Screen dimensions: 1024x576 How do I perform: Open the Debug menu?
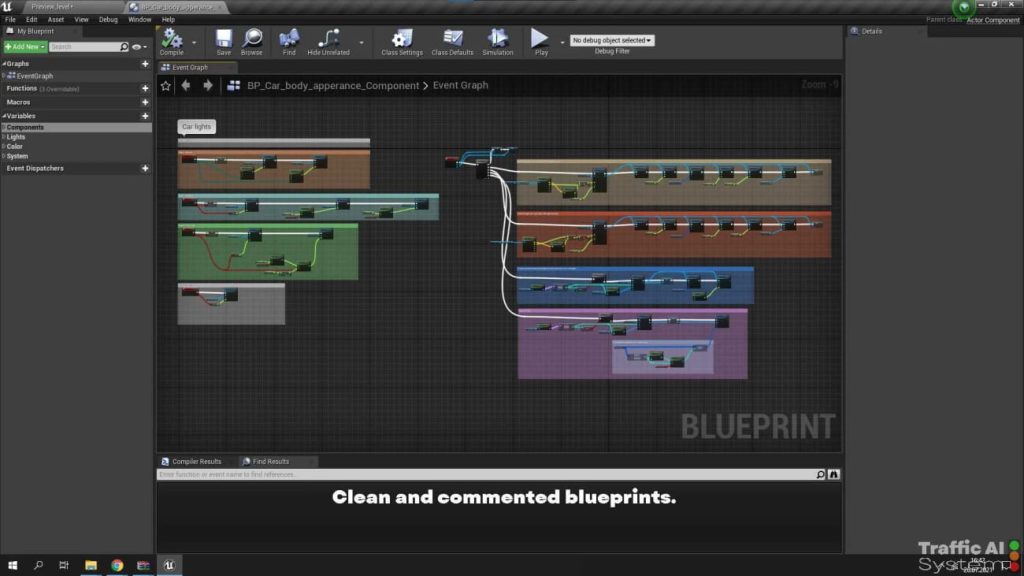tap(108, 19)
